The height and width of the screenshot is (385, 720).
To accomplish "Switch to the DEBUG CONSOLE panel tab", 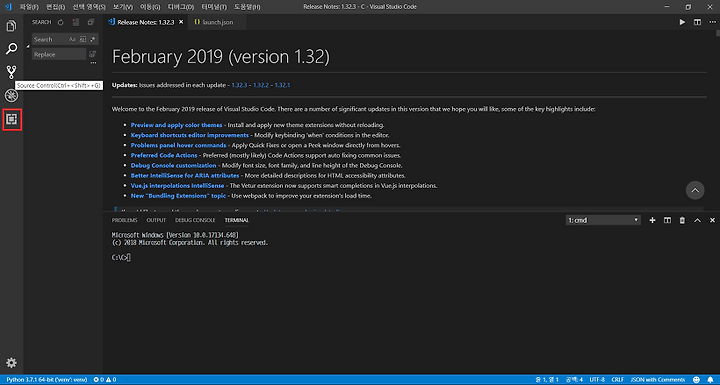I will tap(195, 220).
